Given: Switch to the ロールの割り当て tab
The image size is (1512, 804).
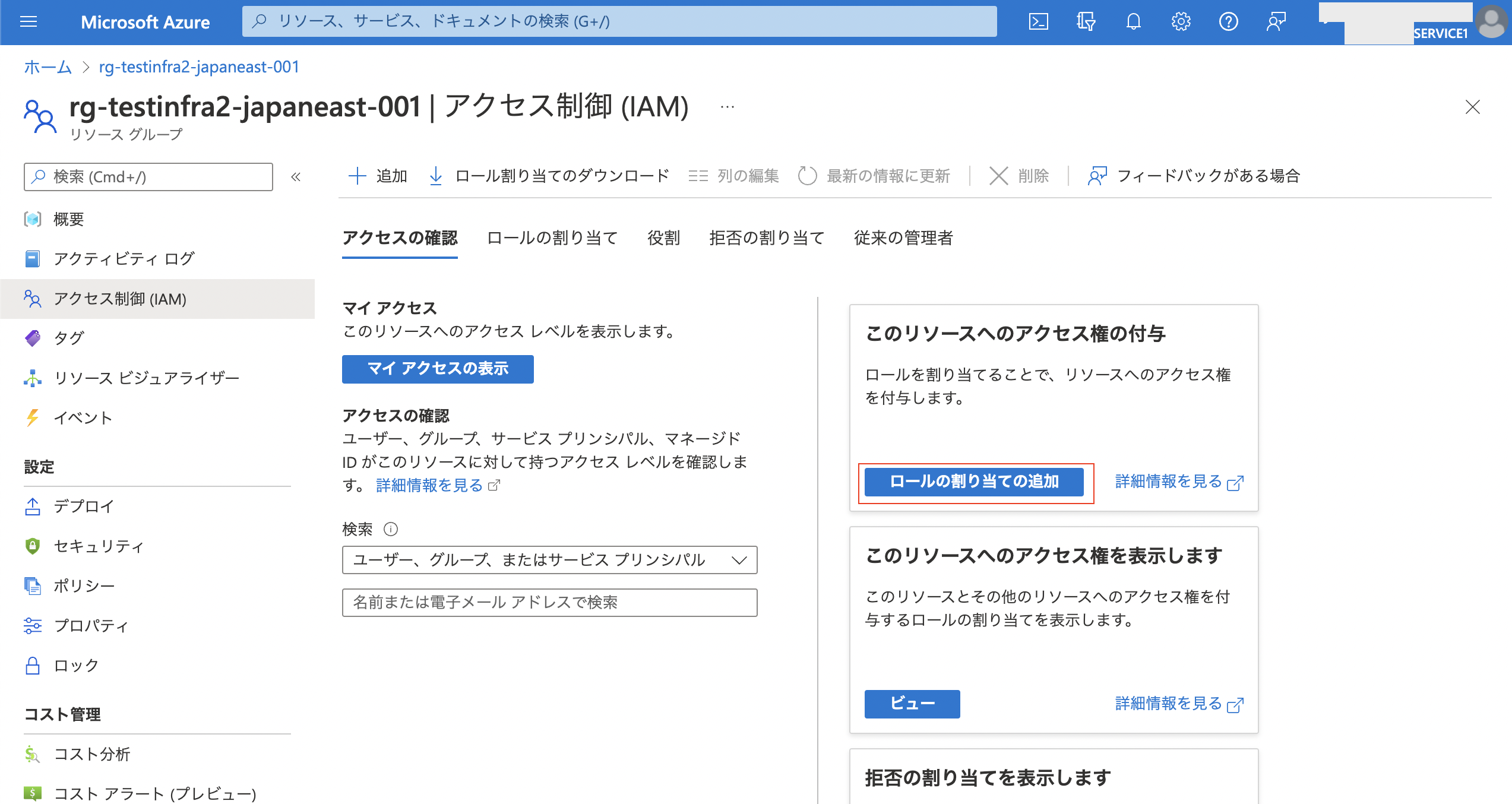Looking at the screenshot, I should pos(551,238).
